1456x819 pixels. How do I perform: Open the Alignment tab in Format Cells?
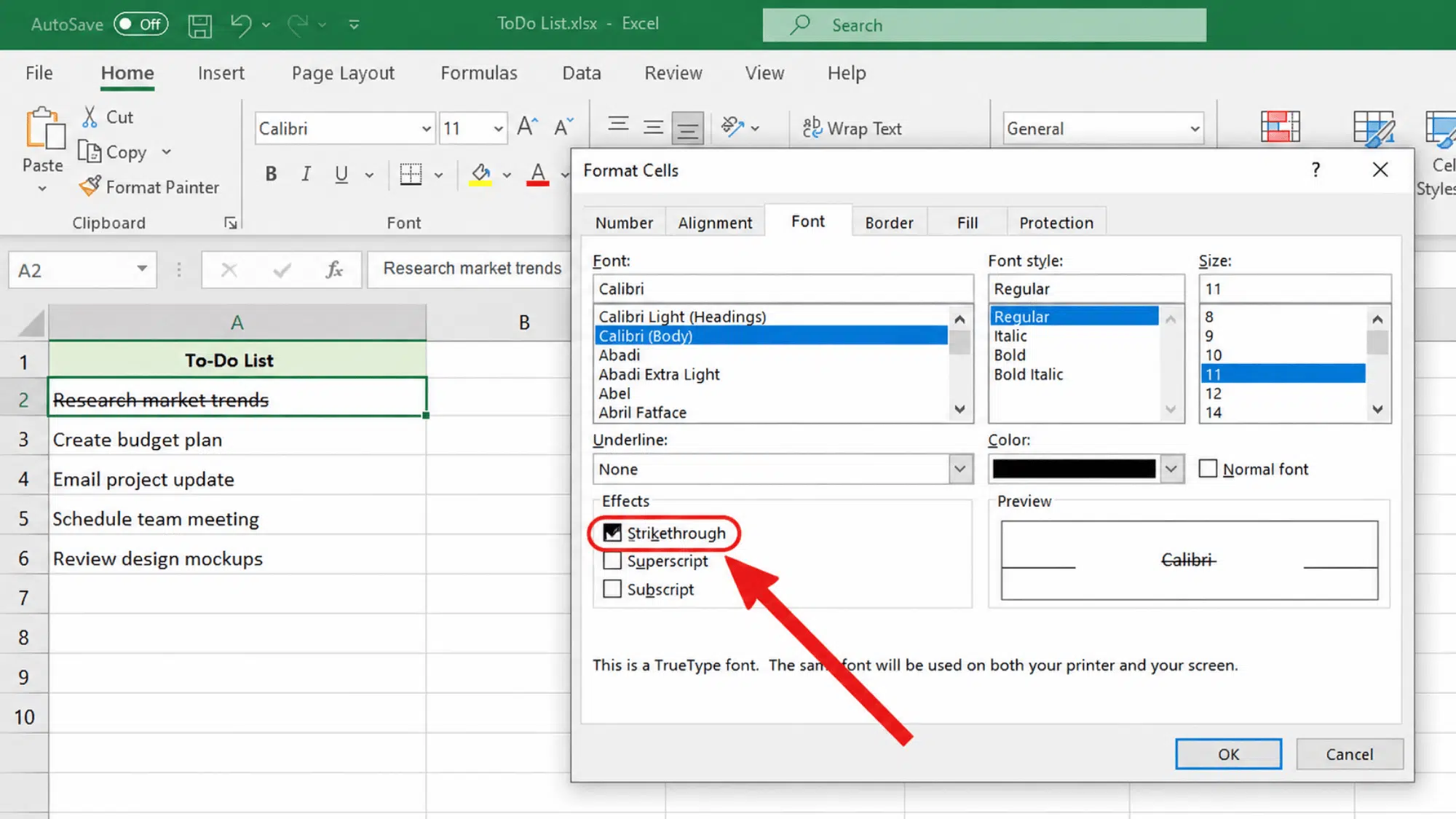715,223
